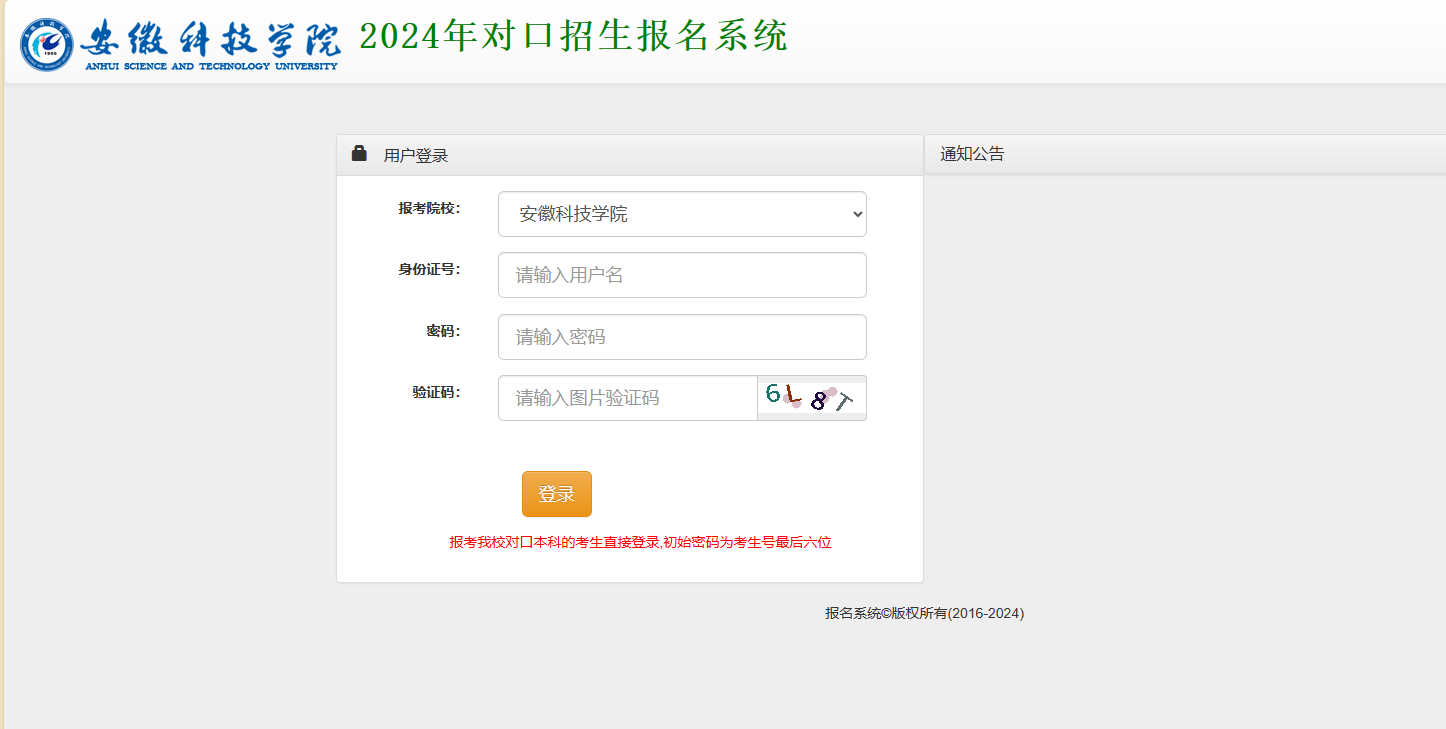Click the 密码 field label
This screenshot has width=1446, height=729.
point(443,331)
